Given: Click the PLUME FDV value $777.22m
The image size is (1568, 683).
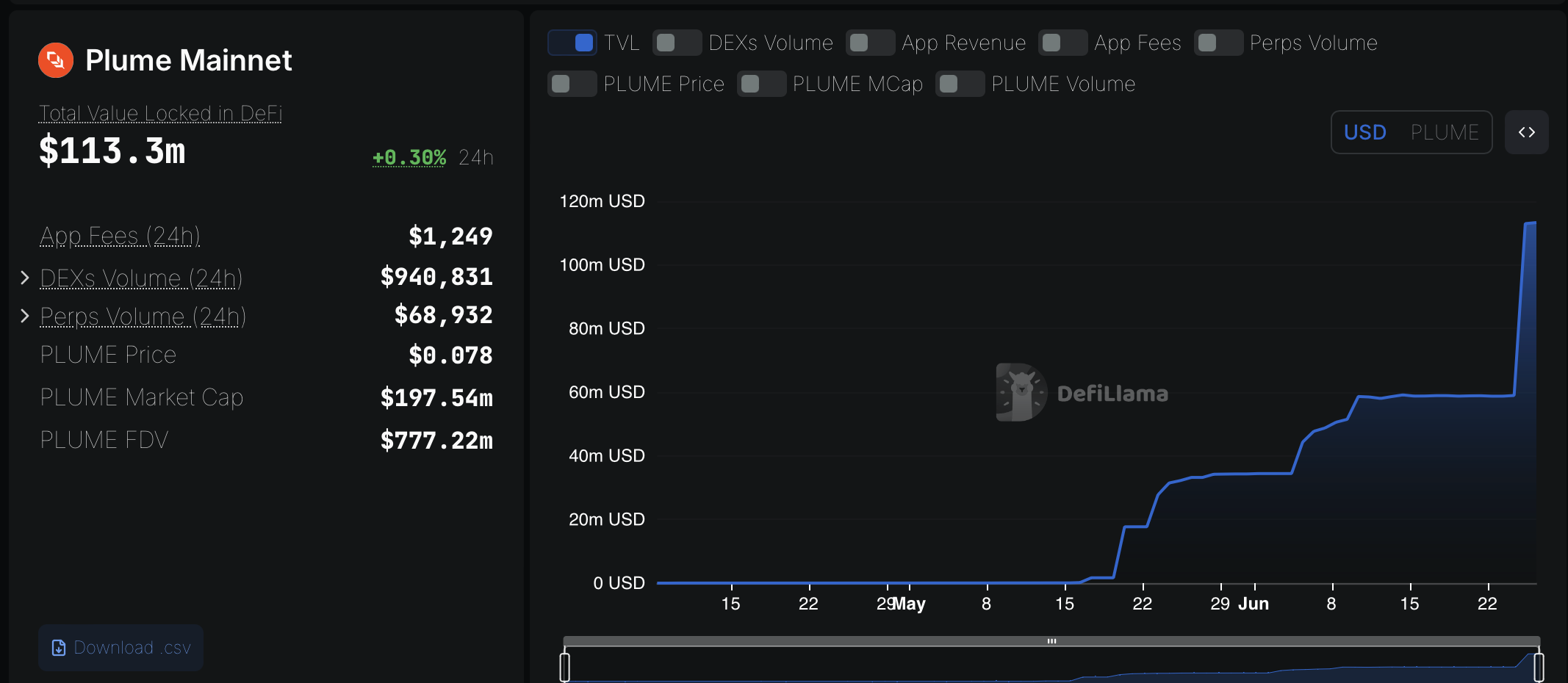Looking at the screenshot, I should pos(436,441).
